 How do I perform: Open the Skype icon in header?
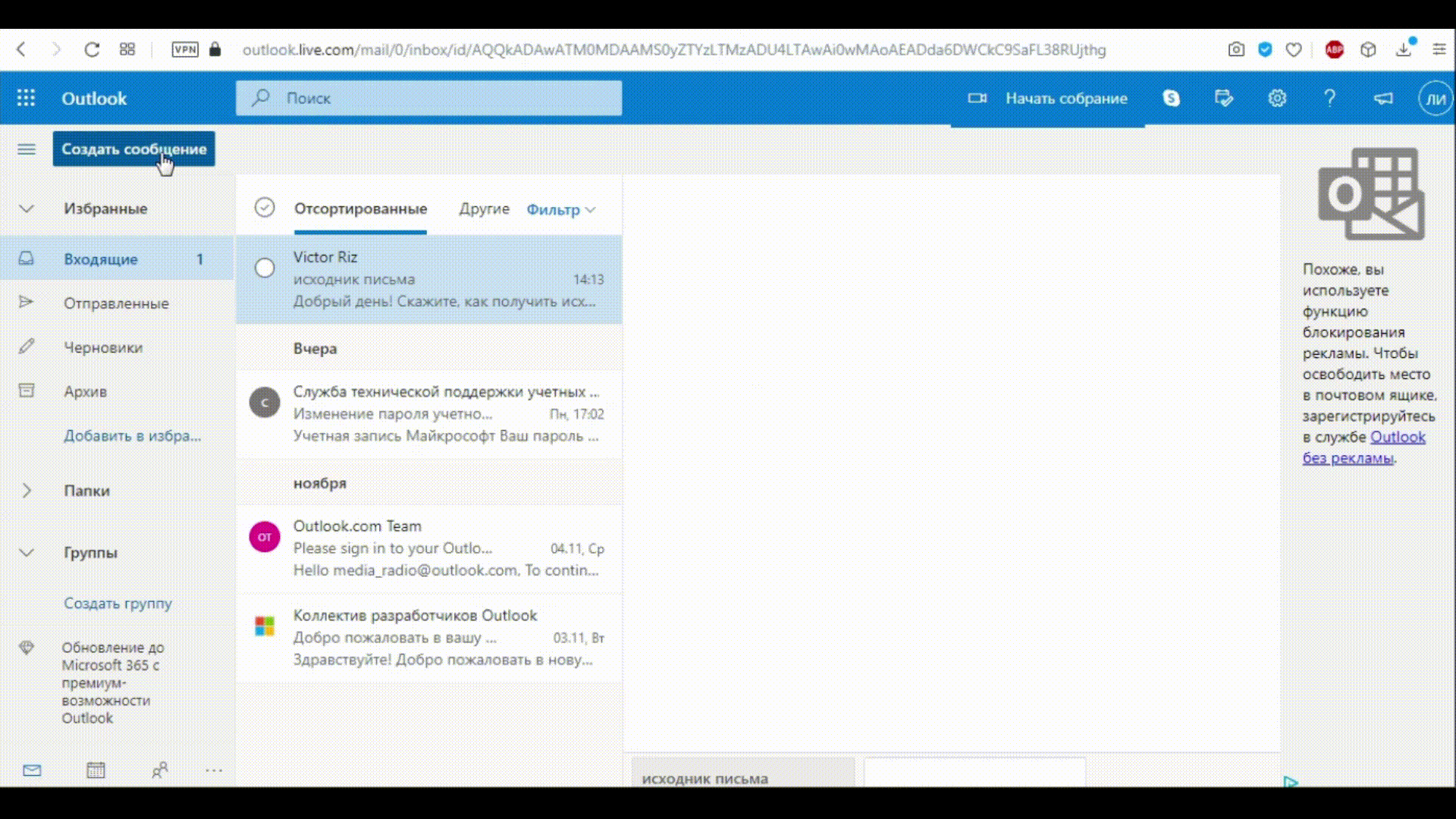tap(1171, 99)
